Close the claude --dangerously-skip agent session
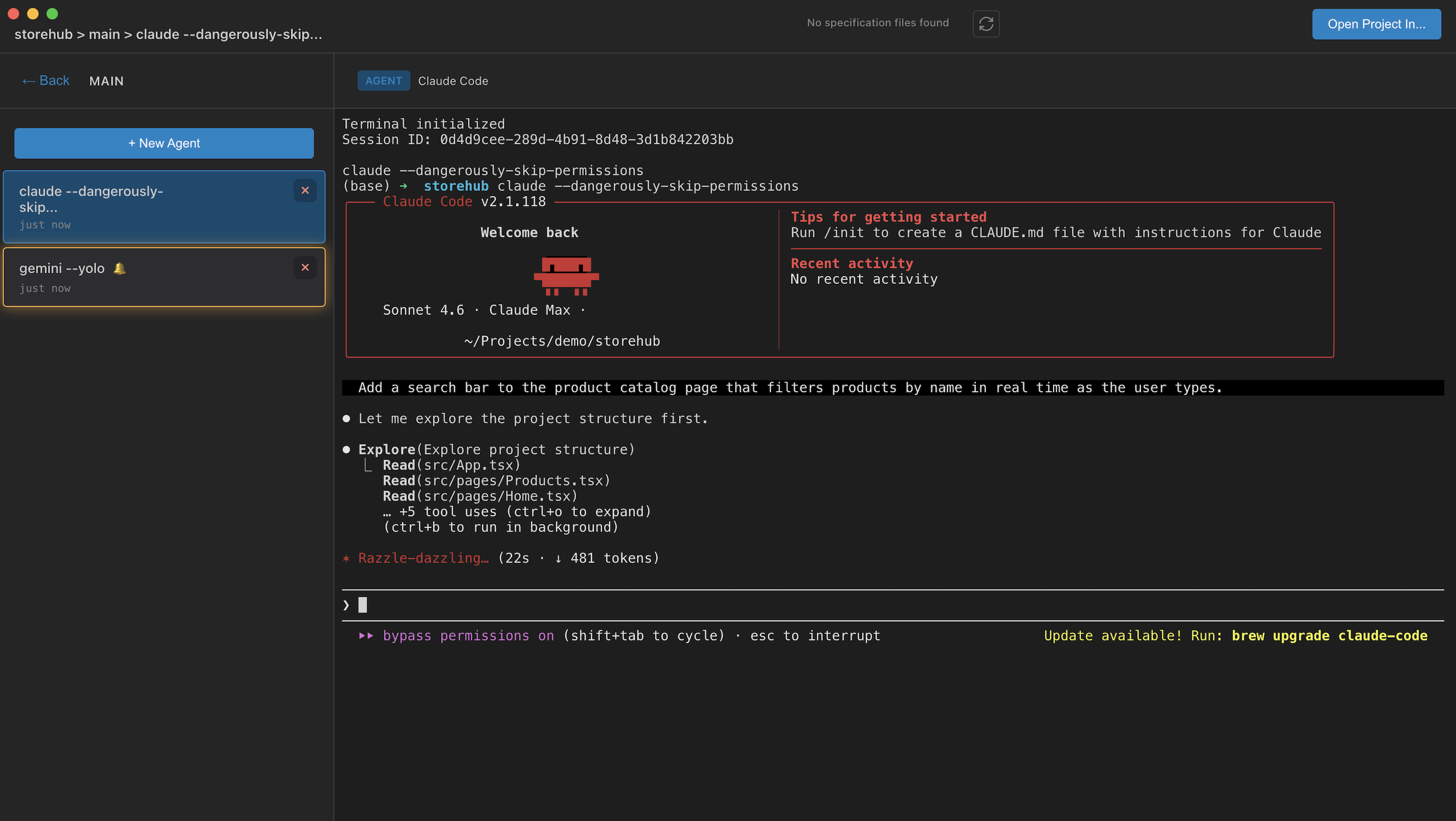This screenshot has height=821, width=1456. point(305,190)
